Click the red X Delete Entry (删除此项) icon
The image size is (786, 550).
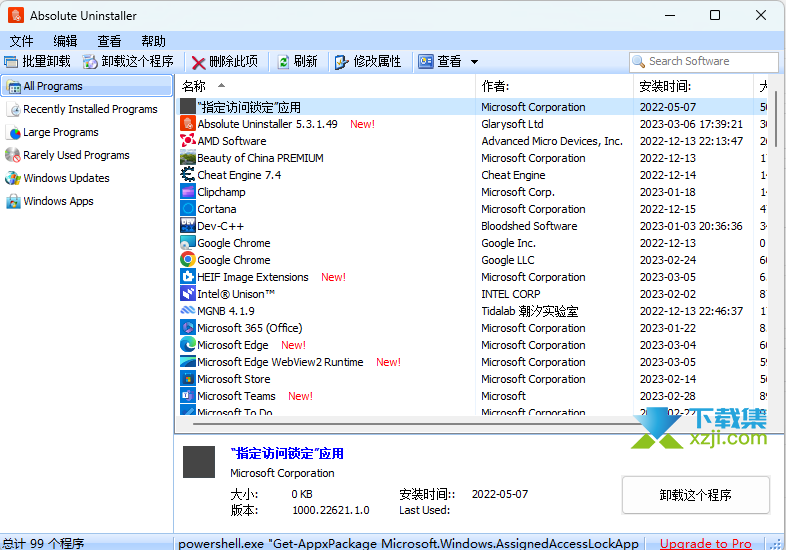(199, 63)
